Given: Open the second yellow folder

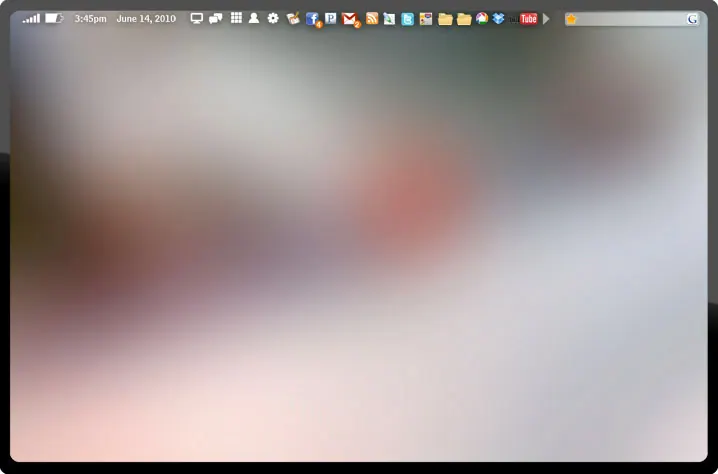Looking at the screenshot, I should 464,19.
